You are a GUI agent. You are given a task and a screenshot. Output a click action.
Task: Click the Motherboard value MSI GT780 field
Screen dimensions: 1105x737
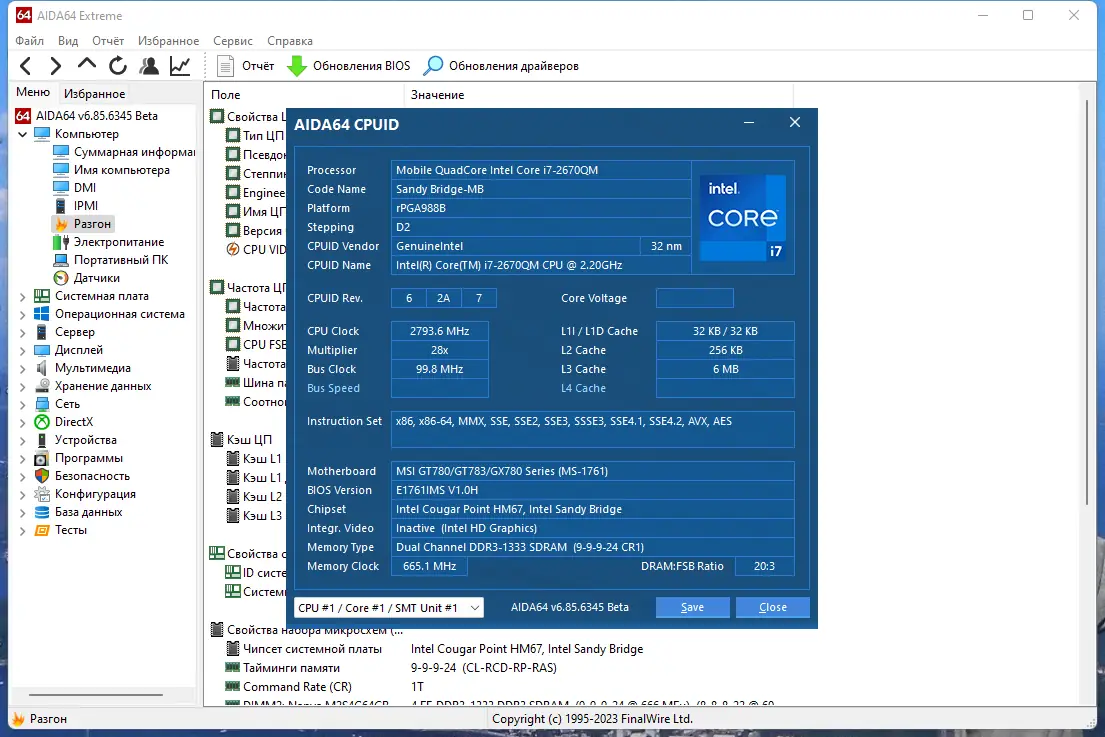coord(592,471)
